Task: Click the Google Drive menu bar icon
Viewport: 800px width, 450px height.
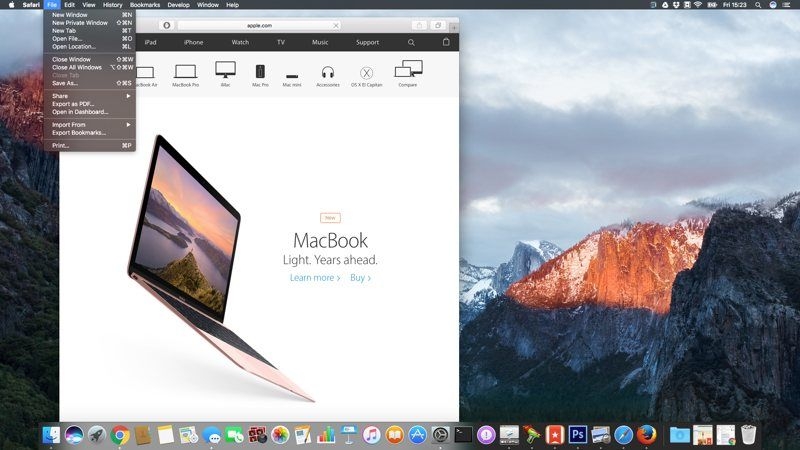Action: point(665,5)
